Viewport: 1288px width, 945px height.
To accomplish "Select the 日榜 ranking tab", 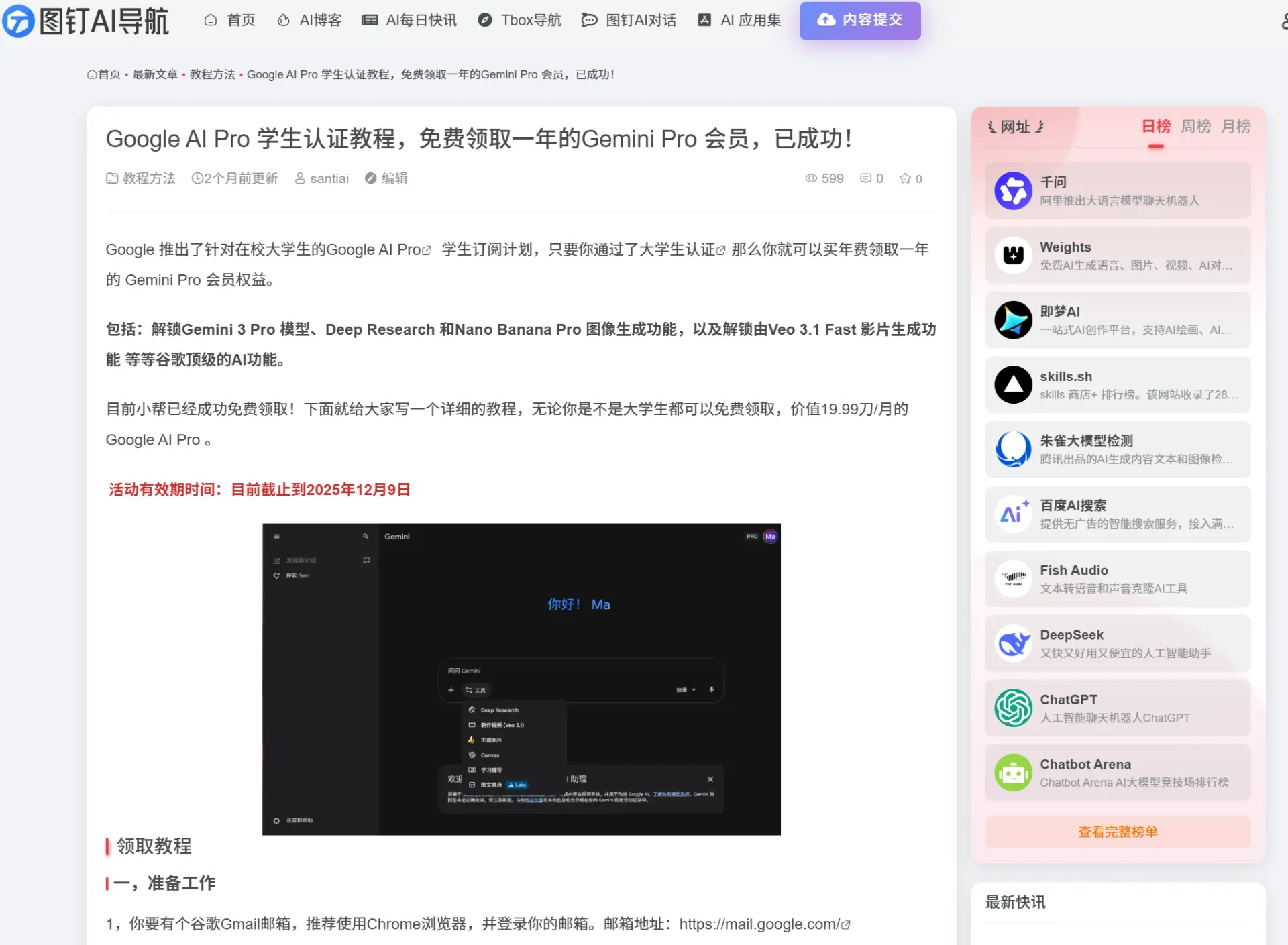I will [x=1156, y=126].
